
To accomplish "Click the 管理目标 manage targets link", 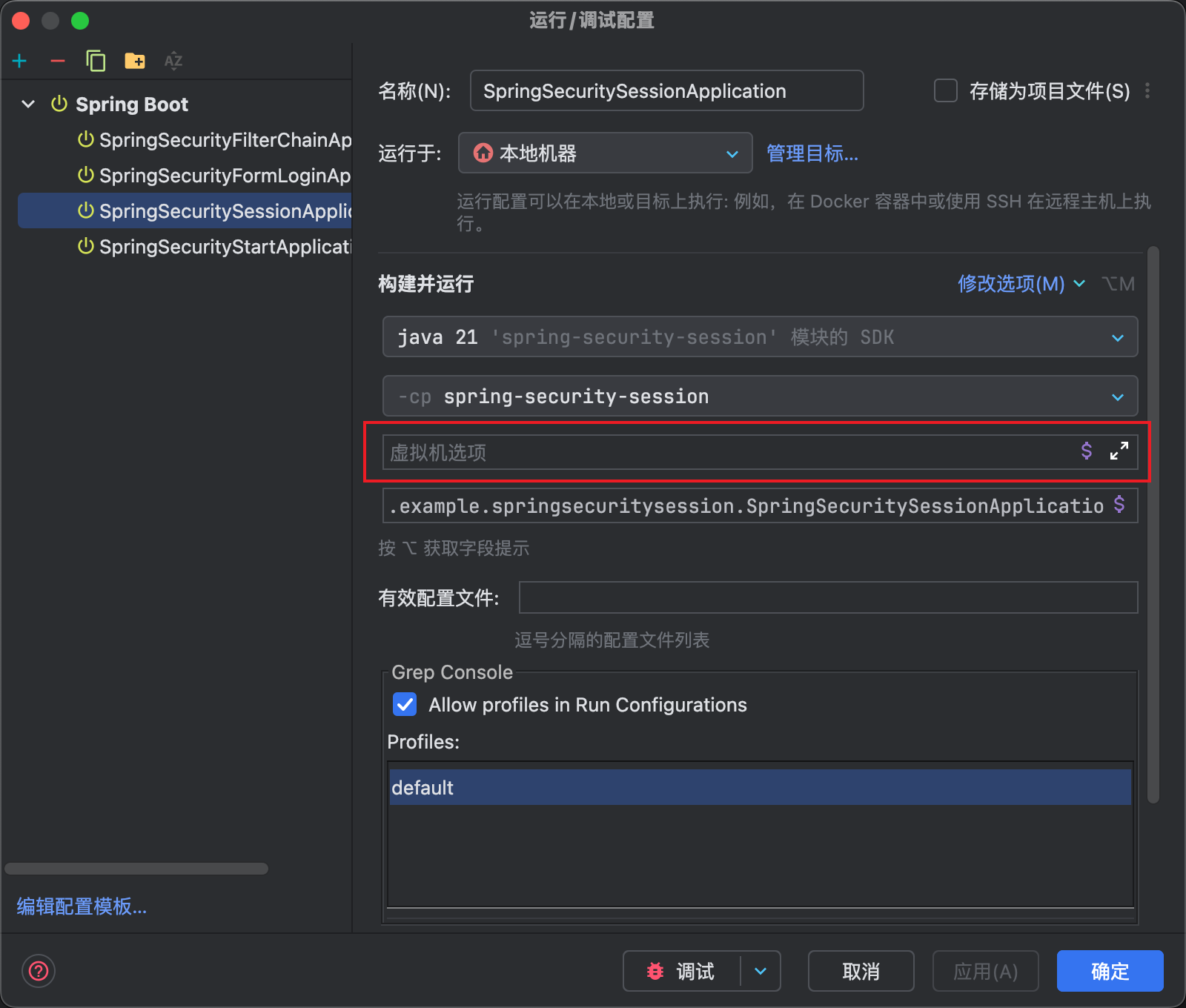I will [812, 153].
